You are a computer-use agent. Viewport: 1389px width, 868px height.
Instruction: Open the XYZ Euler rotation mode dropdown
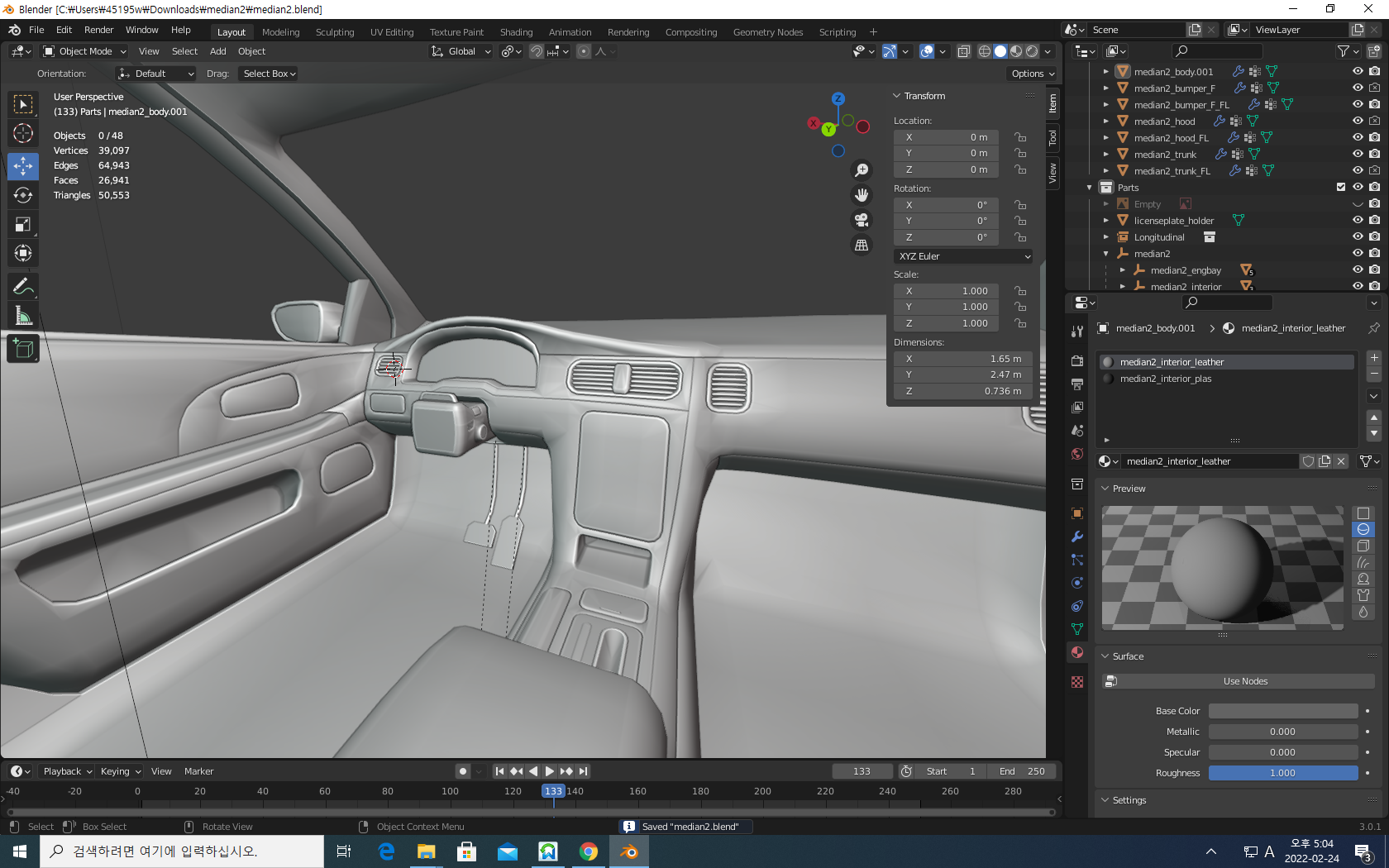[x=963, y=256]
